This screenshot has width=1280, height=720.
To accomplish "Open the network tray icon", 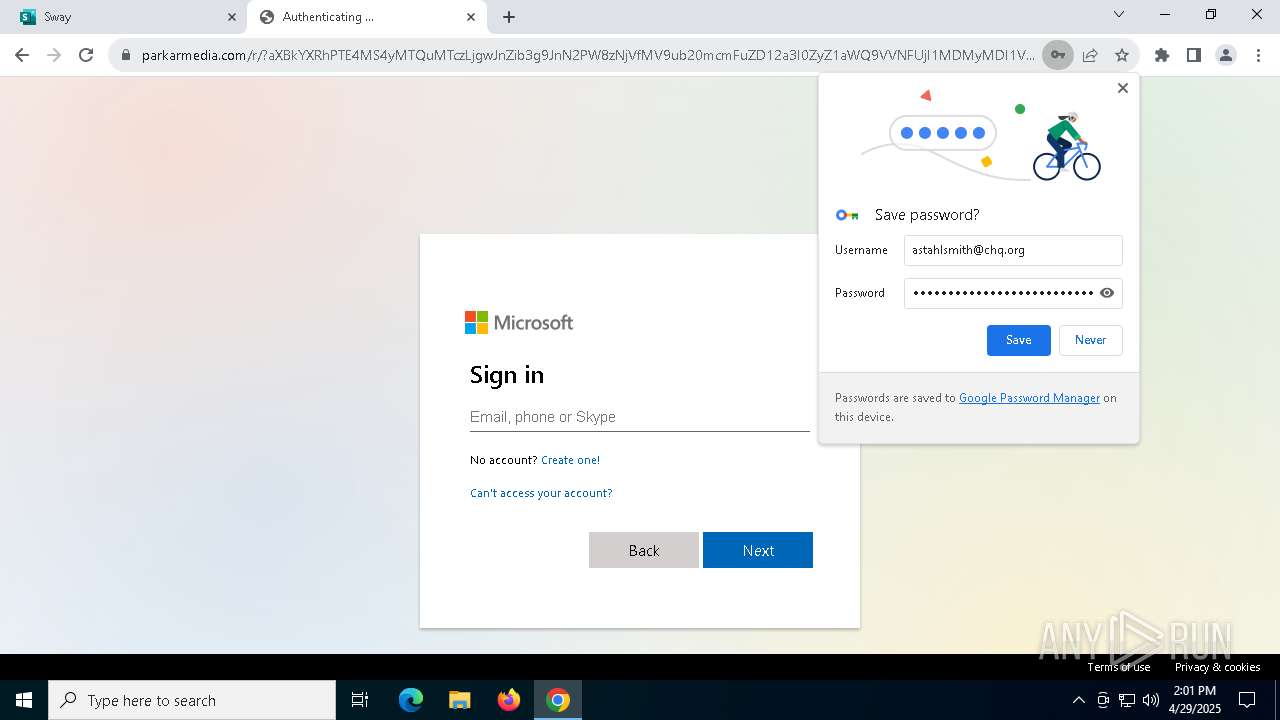I will (1127, 700).
